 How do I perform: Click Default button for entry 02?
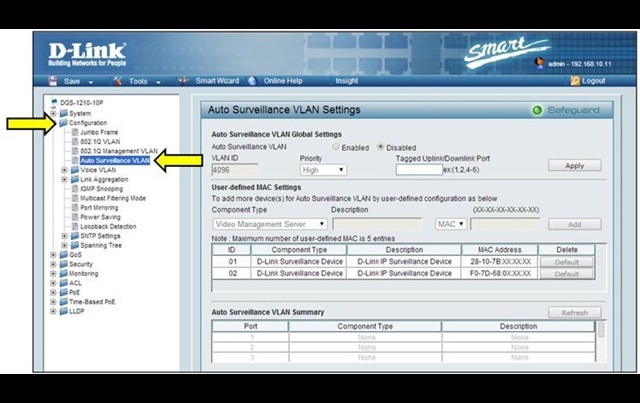[567, 274]
